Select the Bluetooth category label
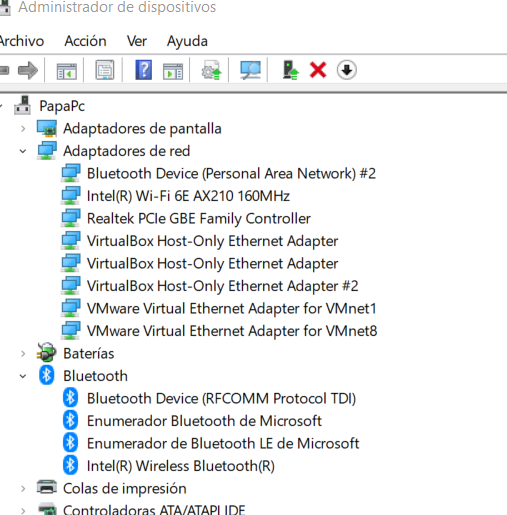Image resolution: width=507 pixels, height=515 pixels. point(95,376)
